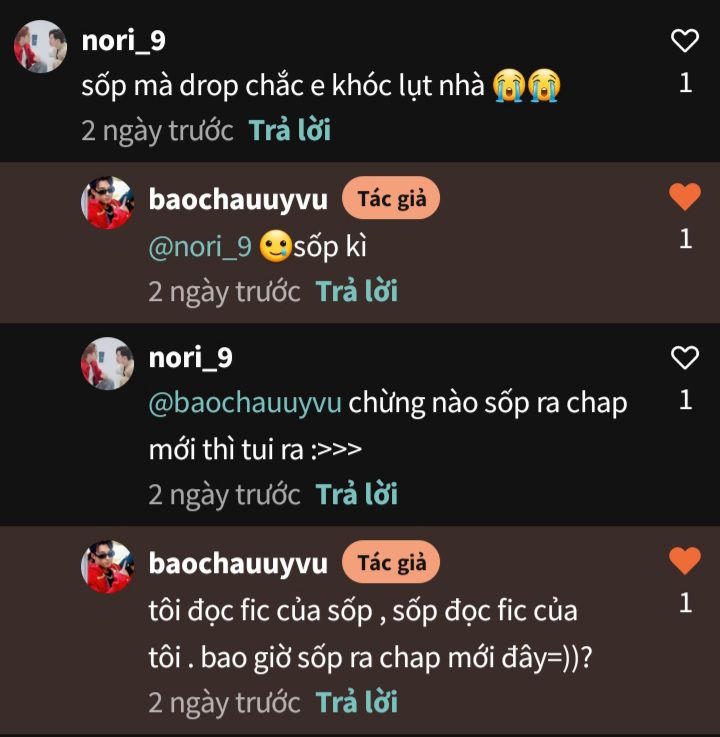Reply to the "tôi đọc fic của sốp" comment
Screen dimensions: 720x737
(357, 702)
